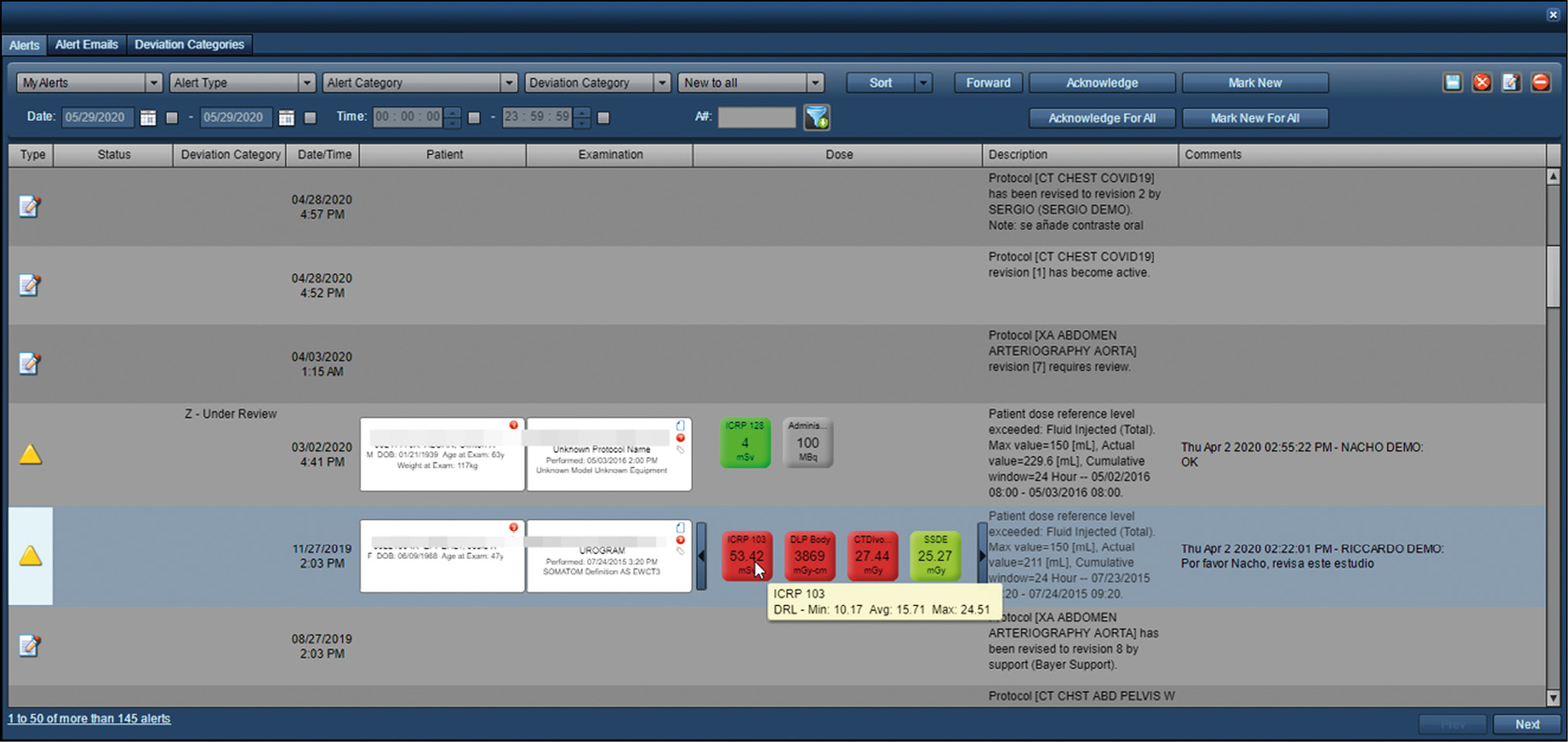Click the red DLP Body 3869 dose tile
Viewport: 1568px width, 742px height.
(x=809, y=556)
